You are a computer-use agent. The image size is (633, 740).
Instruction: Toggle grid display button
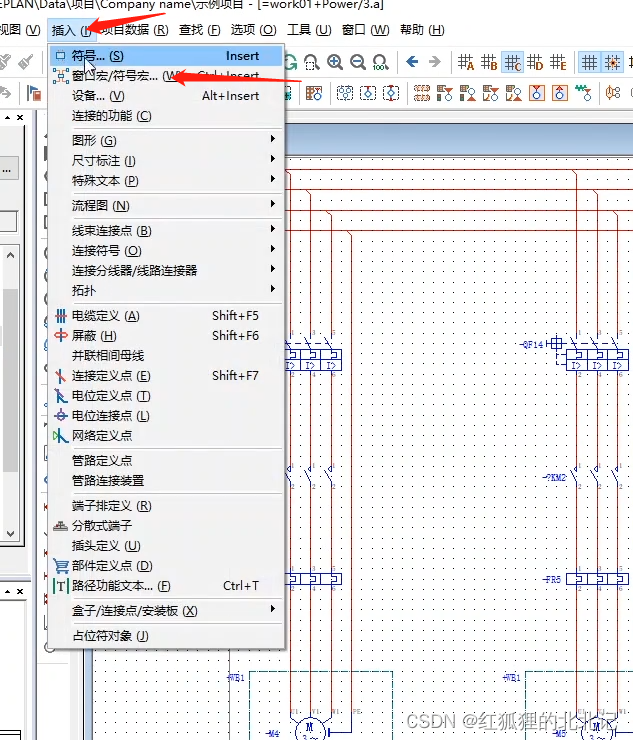click(x=589, y=62)
